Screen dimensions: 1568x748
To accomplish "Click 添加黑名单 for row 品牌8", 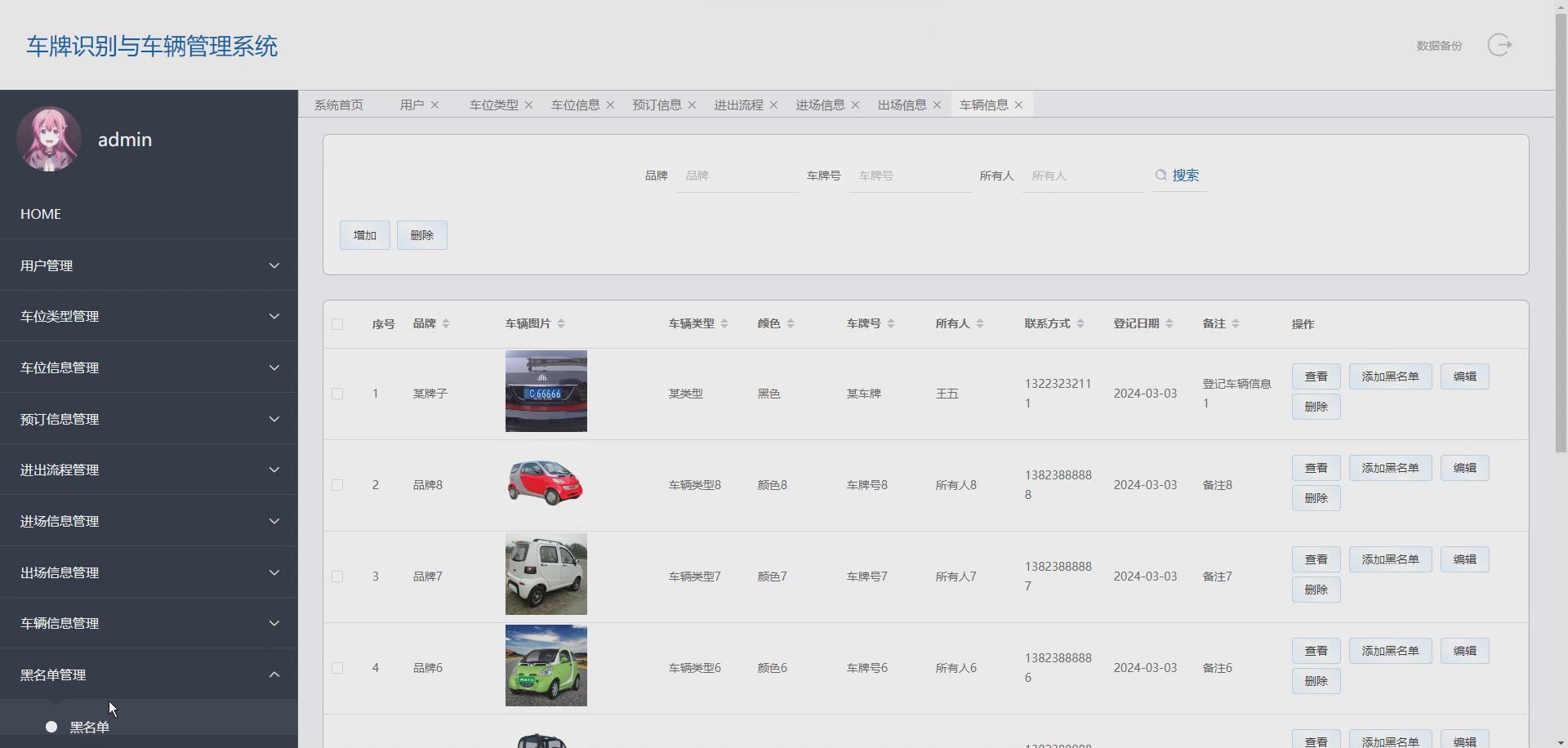I will pyautogui.click(x=1391, y=468).
